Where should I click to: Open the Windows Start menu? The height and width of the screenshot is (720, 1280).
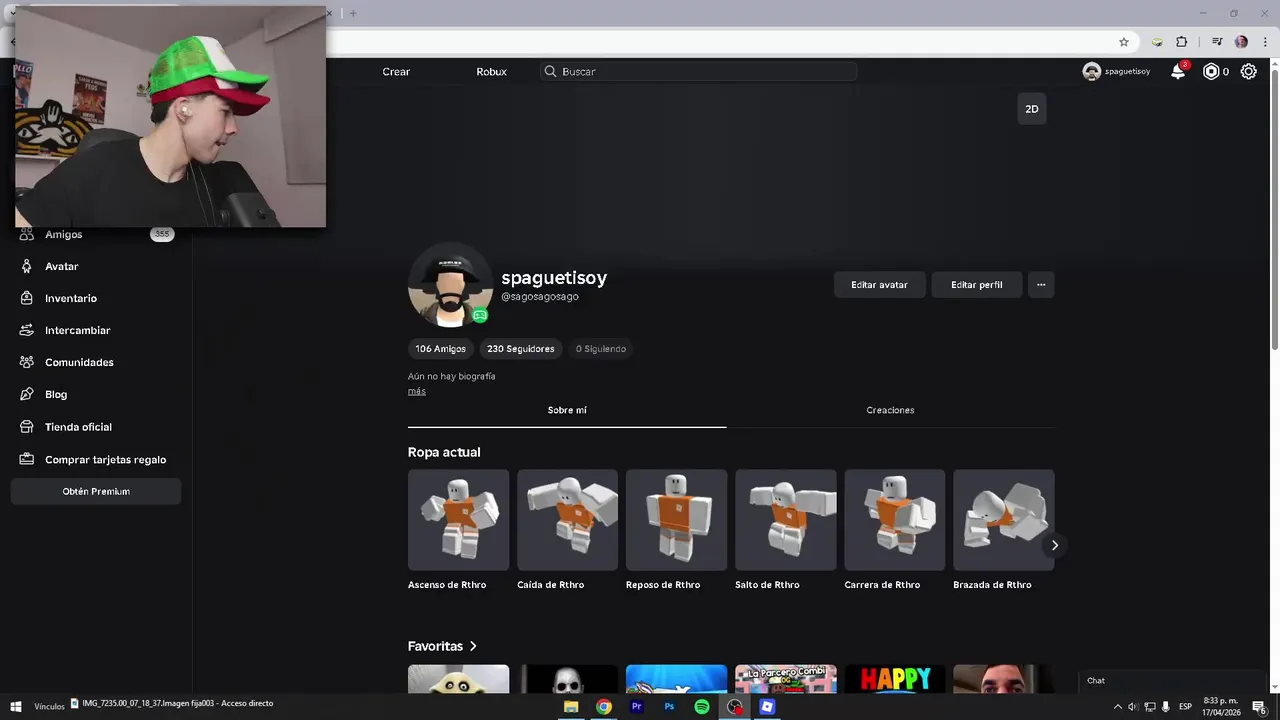[16, 706]
